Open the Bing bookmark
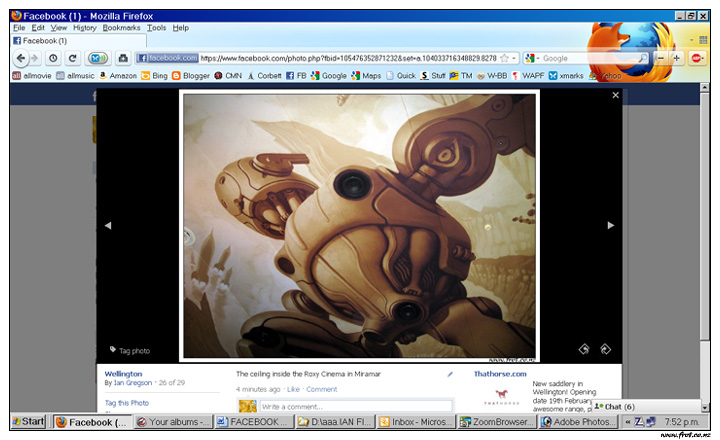720x440 pixels. coord(154,76)
